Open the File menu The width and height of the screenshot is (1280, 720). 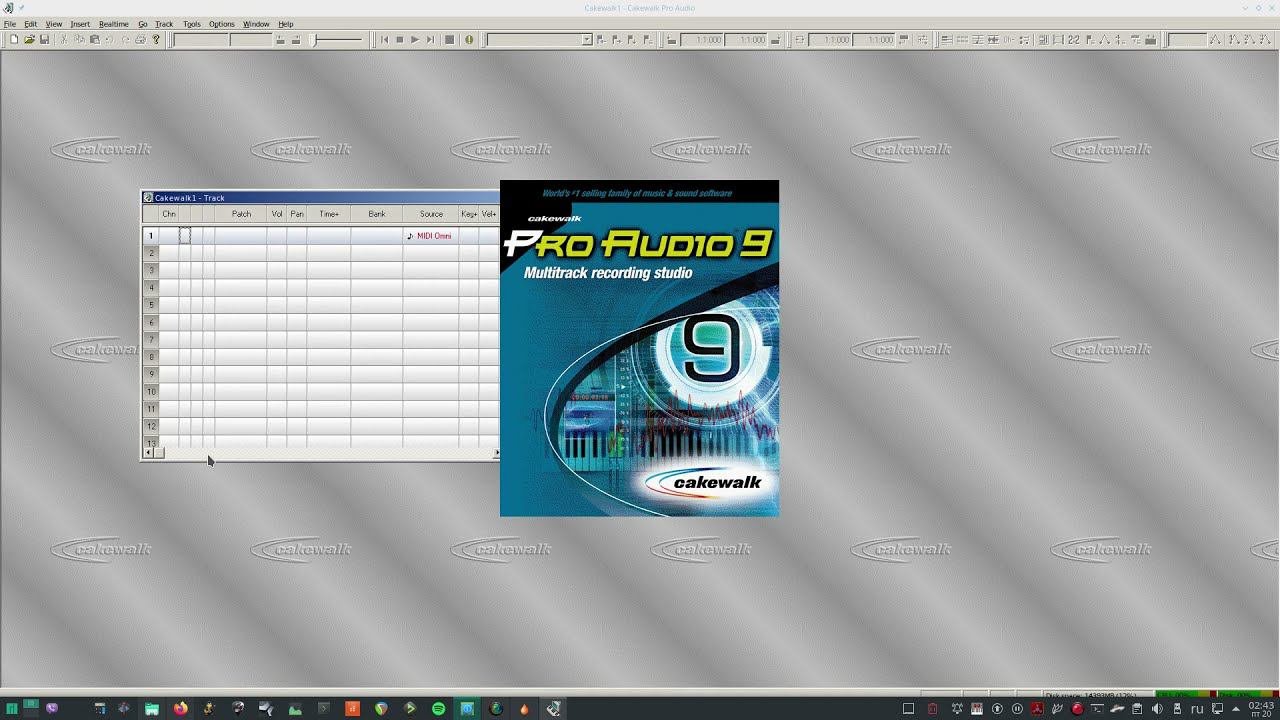[10, 24]
